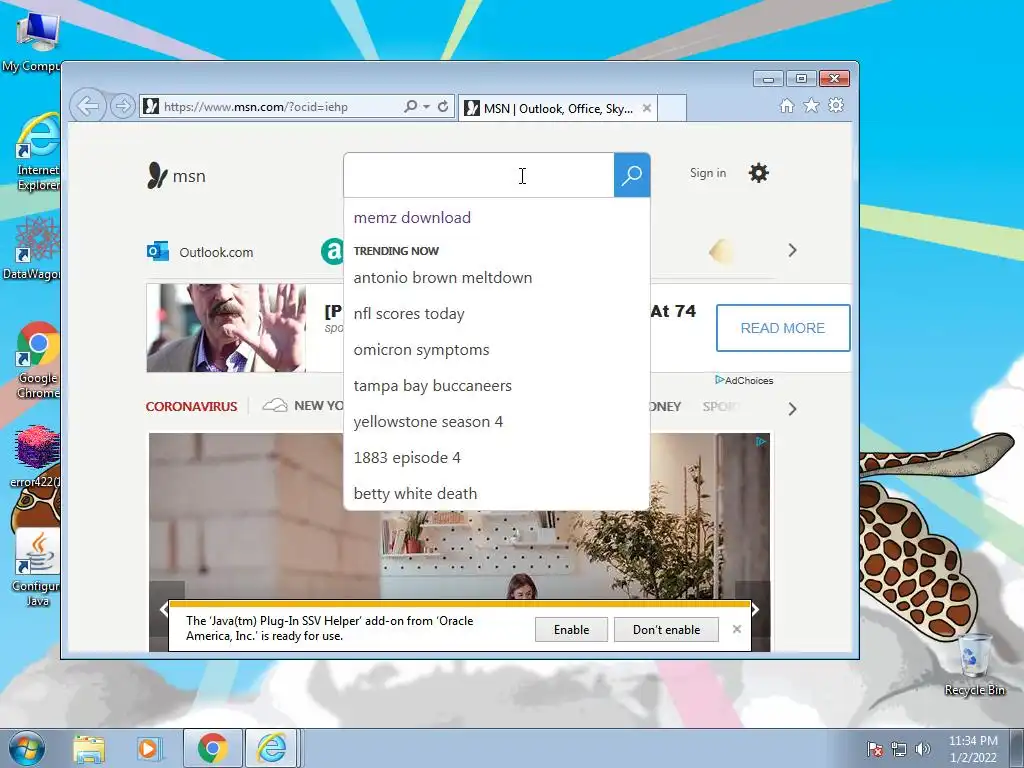Dismiss the add-on notification bar
This screenshot has width=1024, height=768.
tap(737, 629)
